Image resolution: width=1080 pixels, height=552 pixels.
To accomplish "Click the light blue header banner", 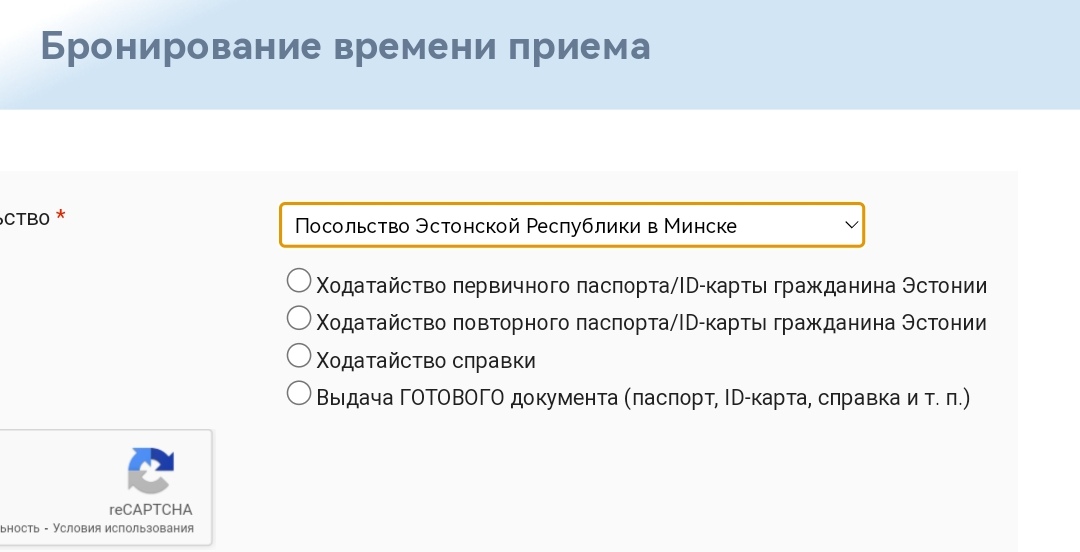I will click(860, 55).
